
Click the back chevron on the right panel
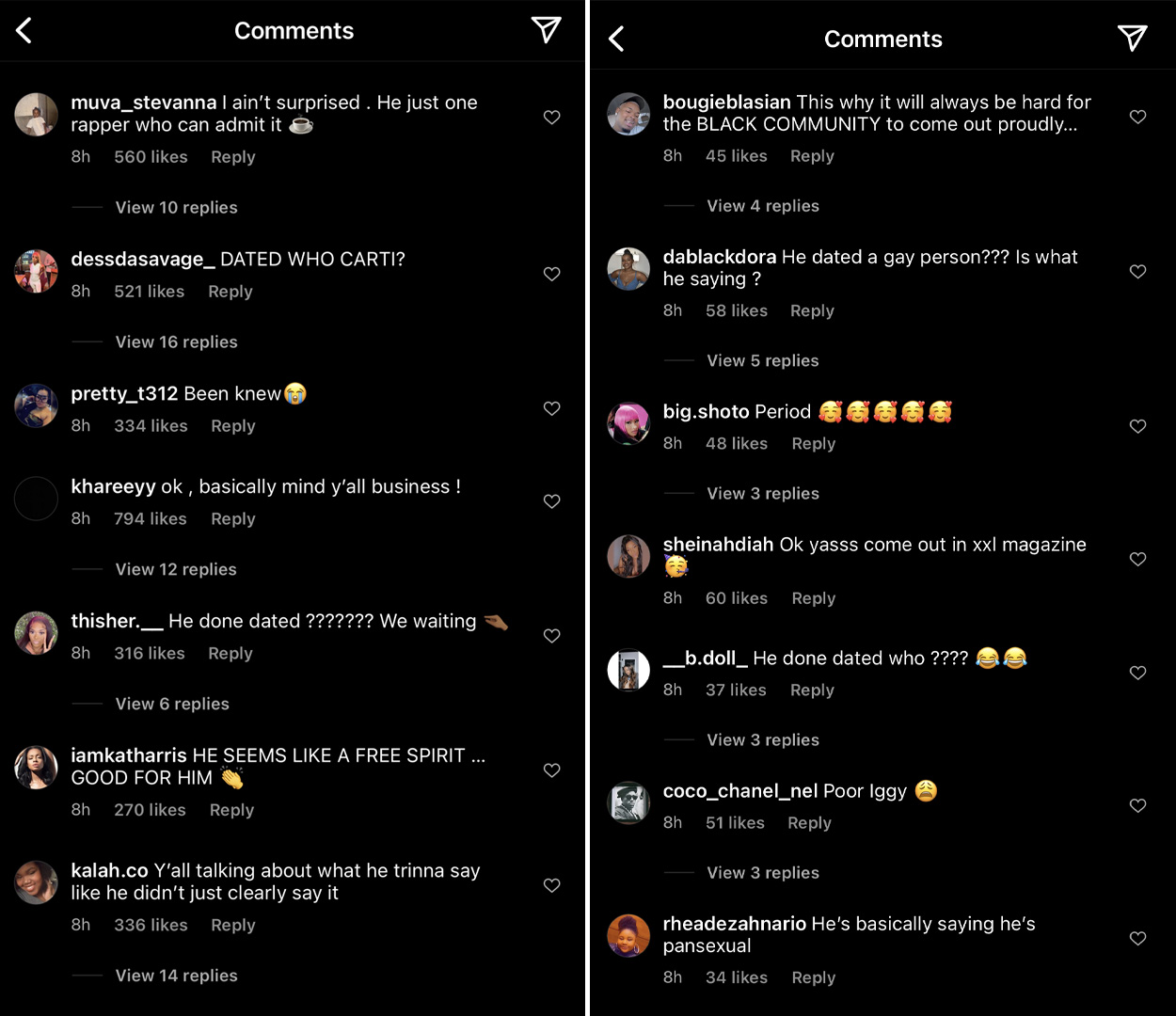615,39
